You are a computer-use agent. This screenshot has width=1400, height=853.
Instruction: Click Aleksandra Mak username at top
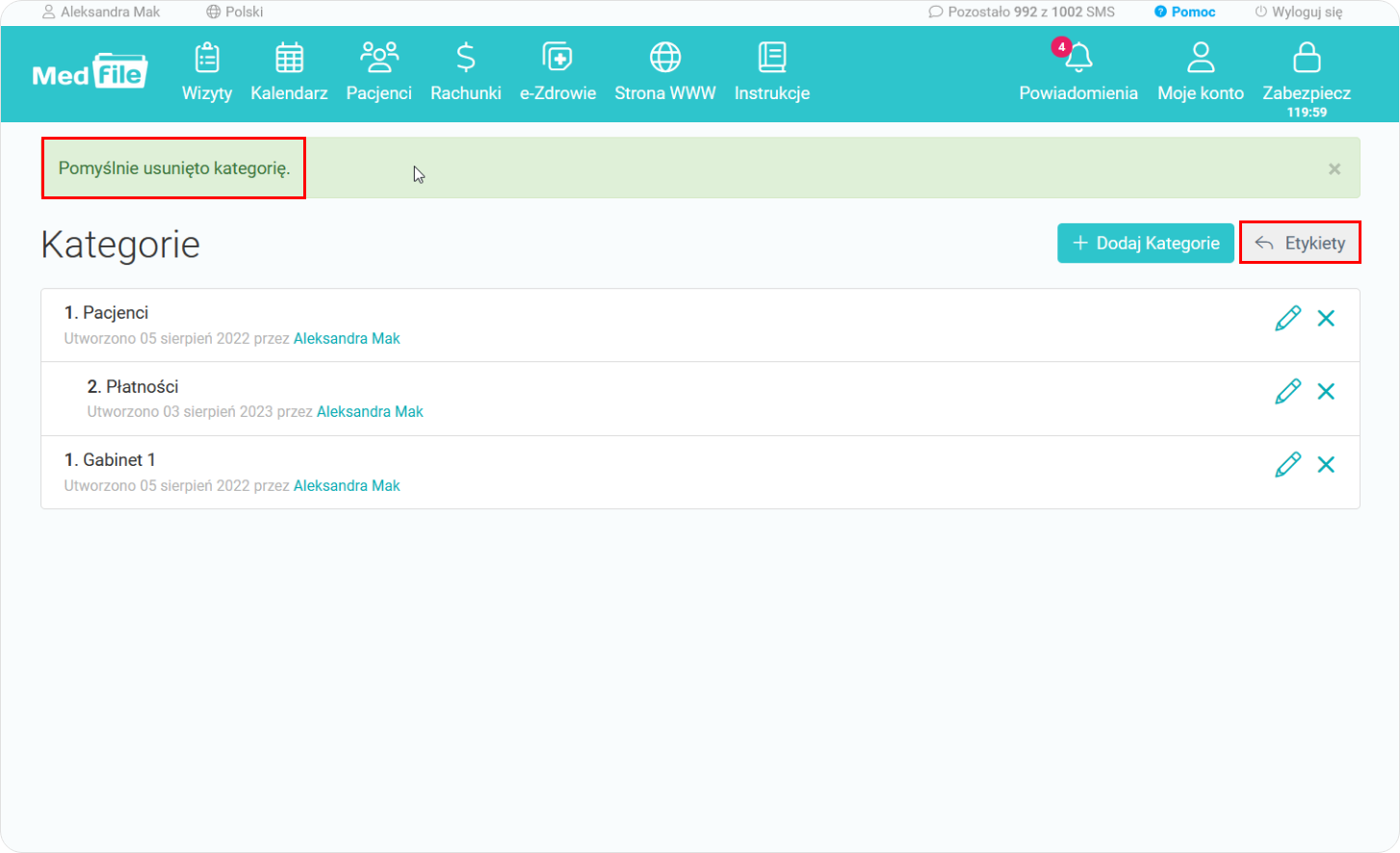tap(101, 12)
